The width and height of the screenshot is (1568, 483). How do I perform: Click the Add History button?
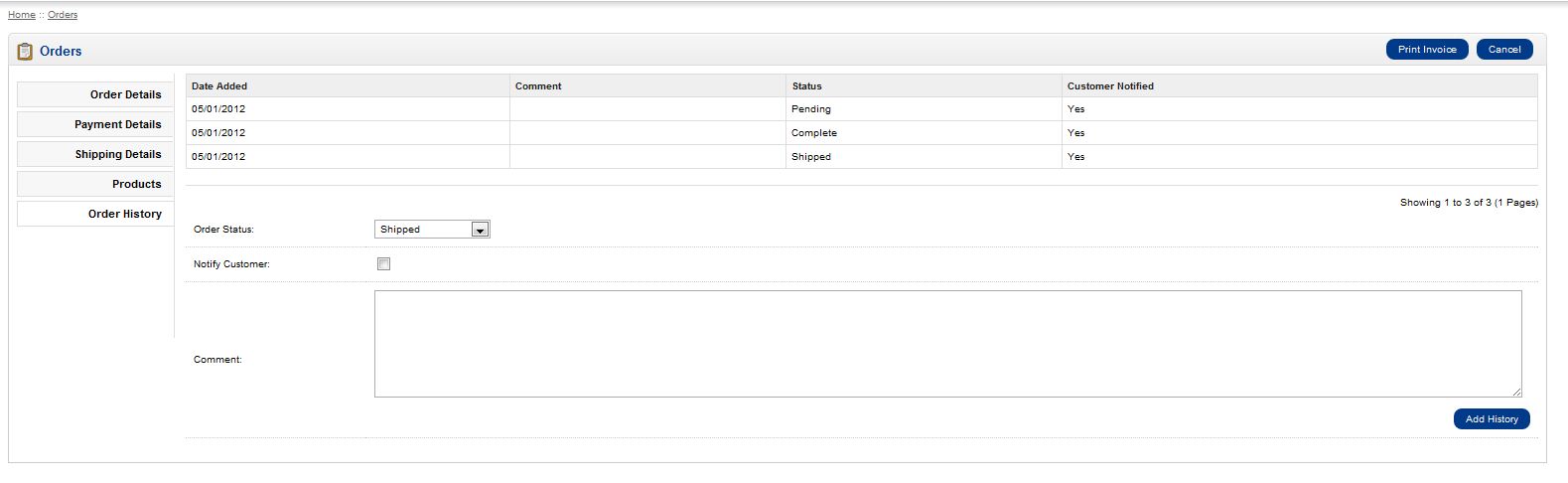(1491, 419)
